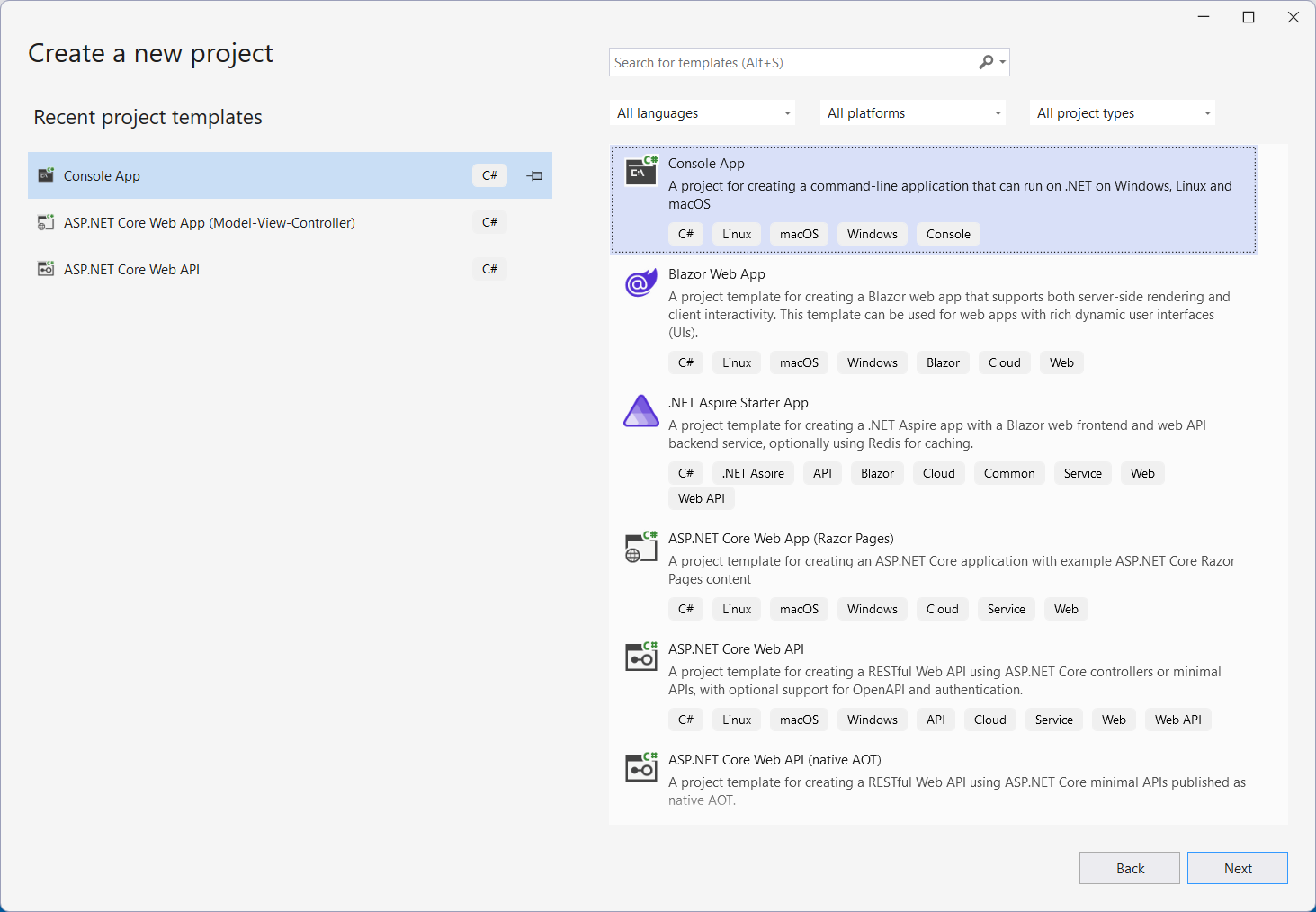This screenshot has height=912, width=1316.
Task: Click the ASP.NET Core Web App (Razor Pages) icon
Action: (x=641, y=547)
